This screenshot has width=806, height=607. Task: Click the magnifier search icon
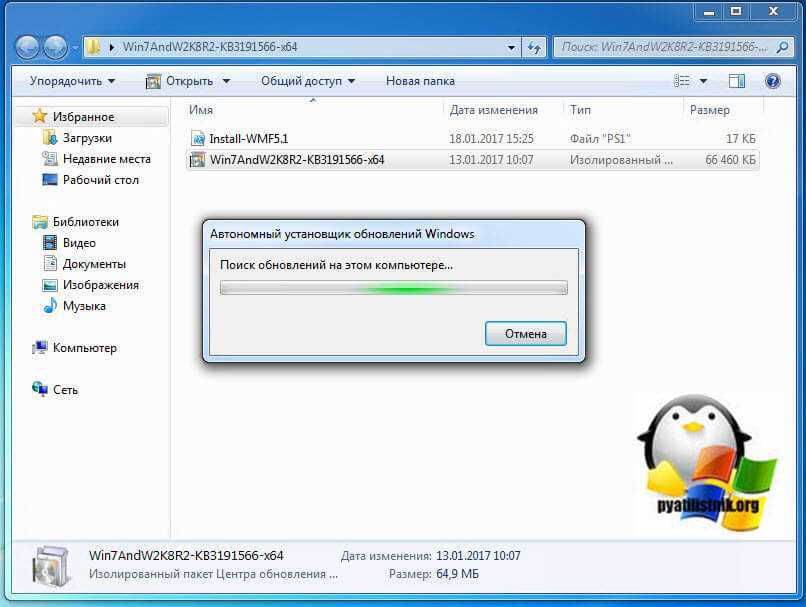point(782,47)
